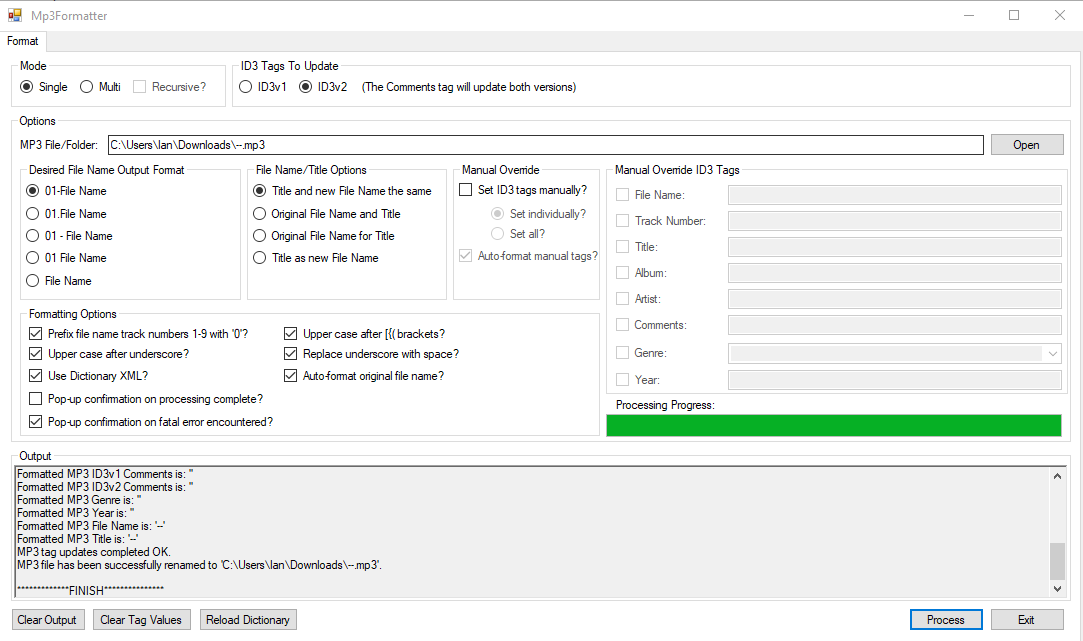The height and width of the screenshot is (641, 1083).
Task: Click the output scrollbar thumb
Action: pyautogui.click(x=1057, y=562)
